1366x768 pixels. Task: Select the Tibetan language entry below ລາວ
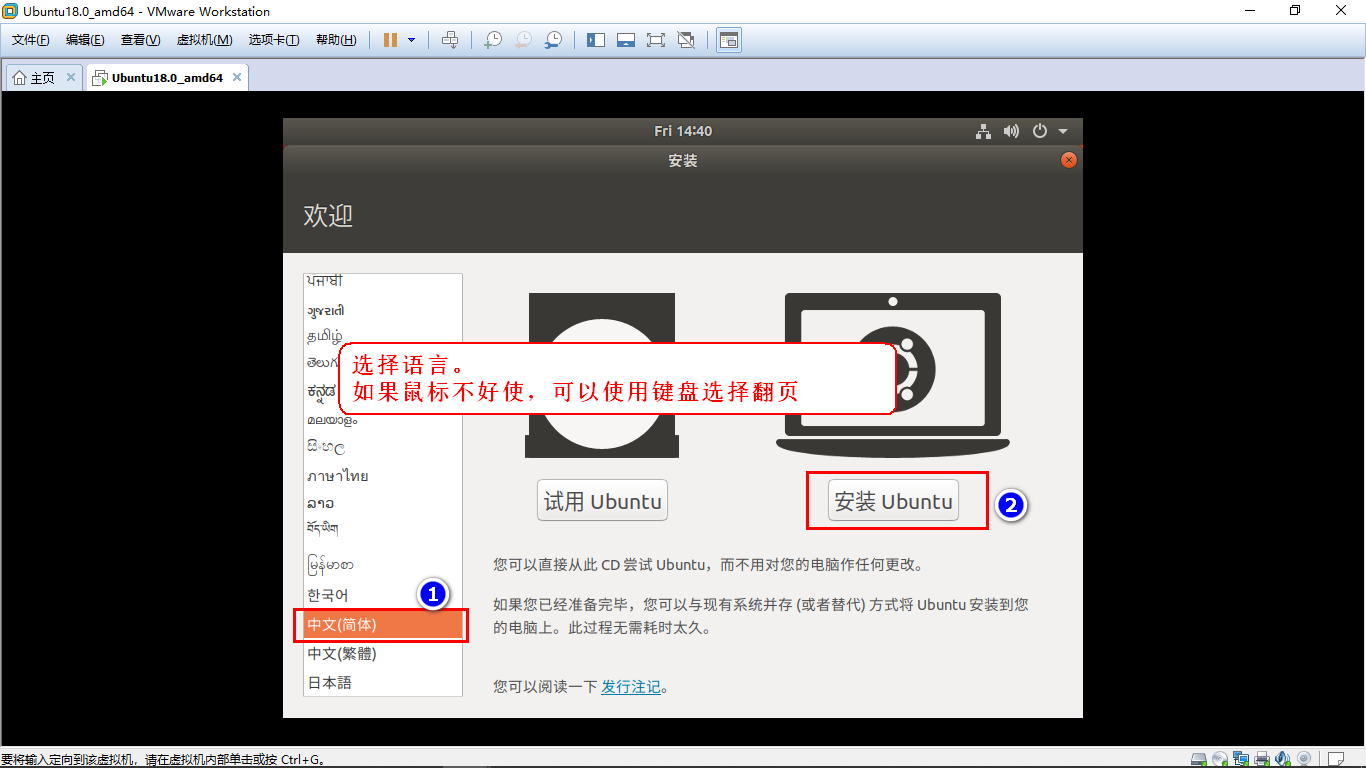click(x=384, y=528)
